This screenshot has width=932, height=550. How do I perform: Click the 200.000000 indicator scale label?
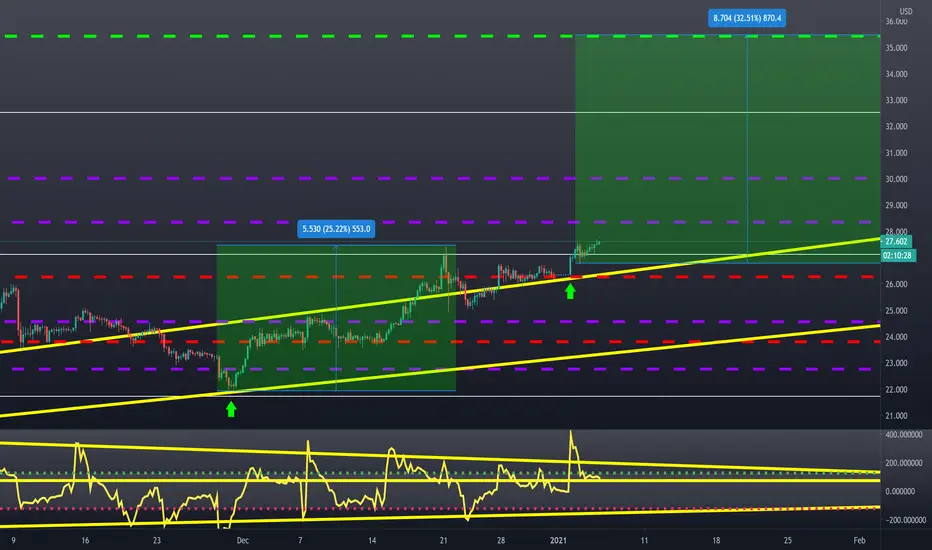click(903, 463)
